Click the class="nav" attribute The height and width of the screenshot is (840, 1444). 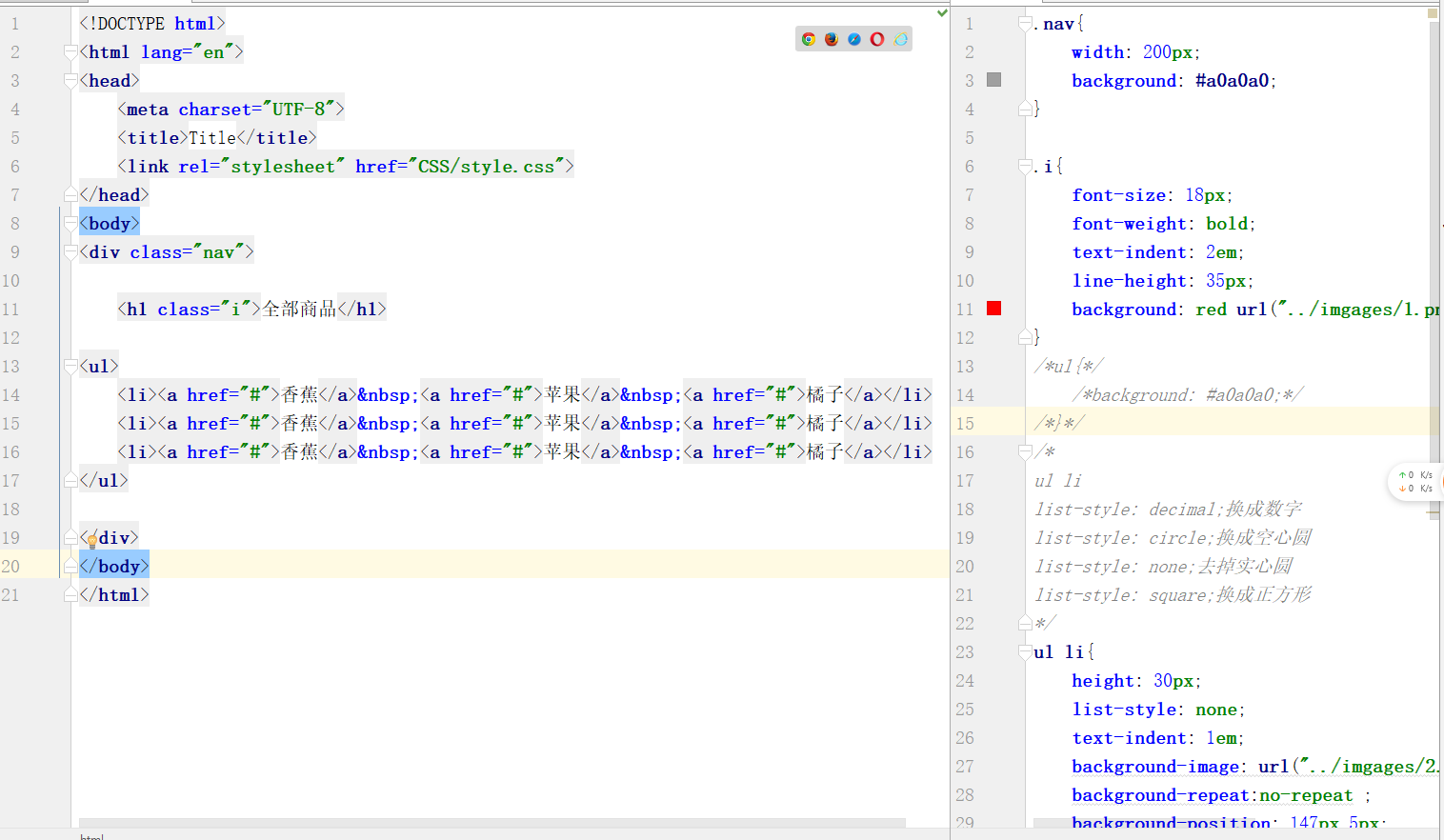coord(188,251)
